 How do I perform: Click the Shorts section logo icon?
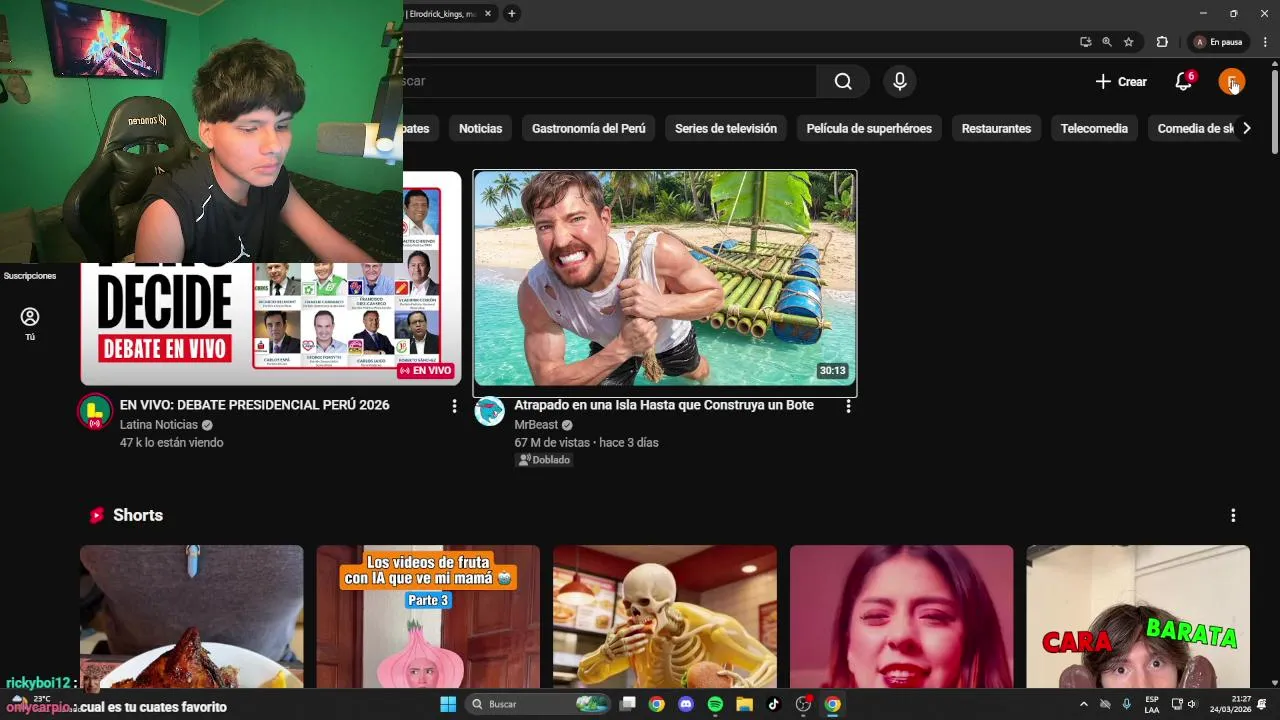(x=97, y=515)
